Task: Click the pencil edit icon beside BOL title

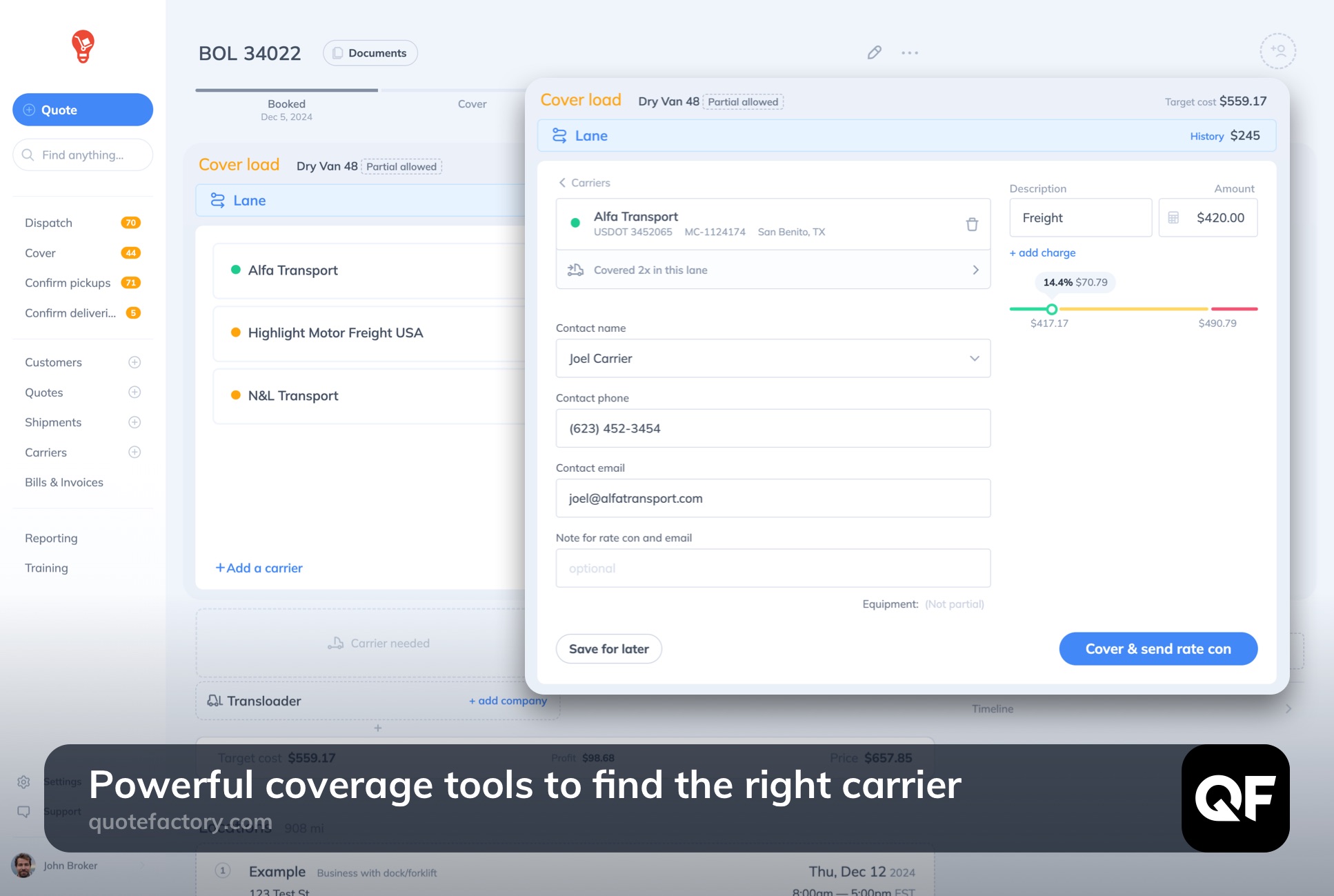Action: click(x=874, y=52)
